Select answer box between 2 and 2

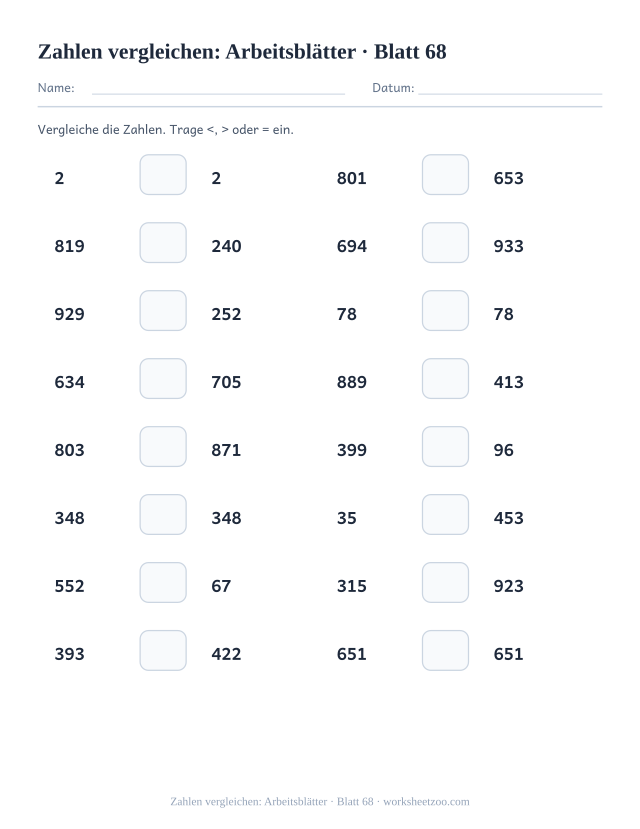click(x=163, y=174)
